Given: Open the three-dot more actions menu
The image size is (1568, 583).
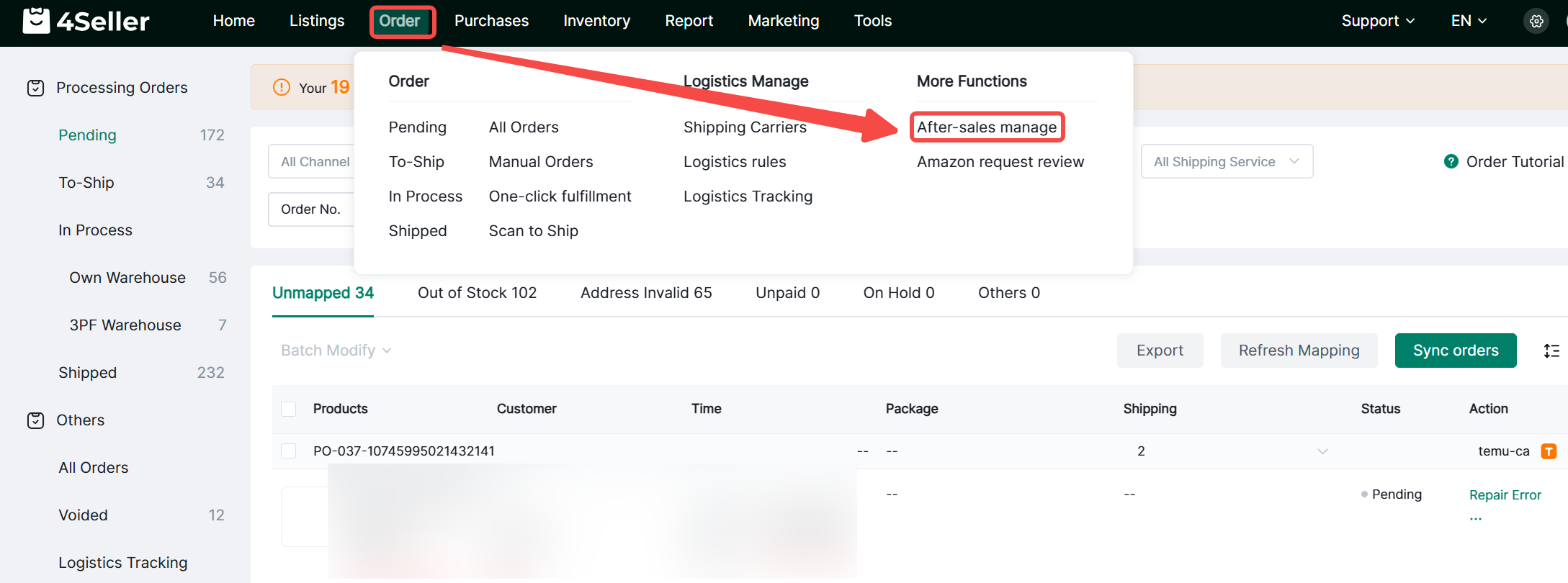Looking at the screenshot, I should tap(1476, 518).
